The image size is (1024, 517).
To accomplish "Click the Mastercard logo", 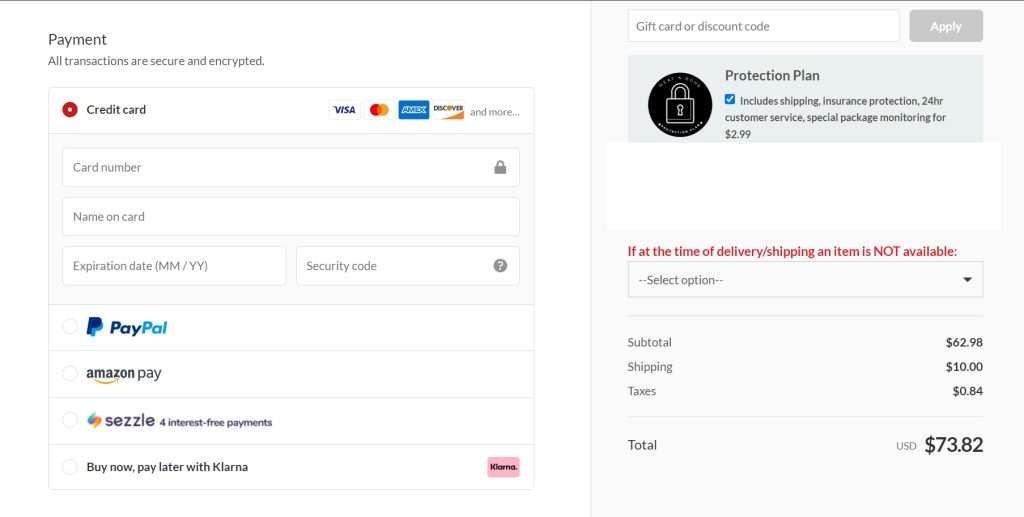I will coord(379,110).
